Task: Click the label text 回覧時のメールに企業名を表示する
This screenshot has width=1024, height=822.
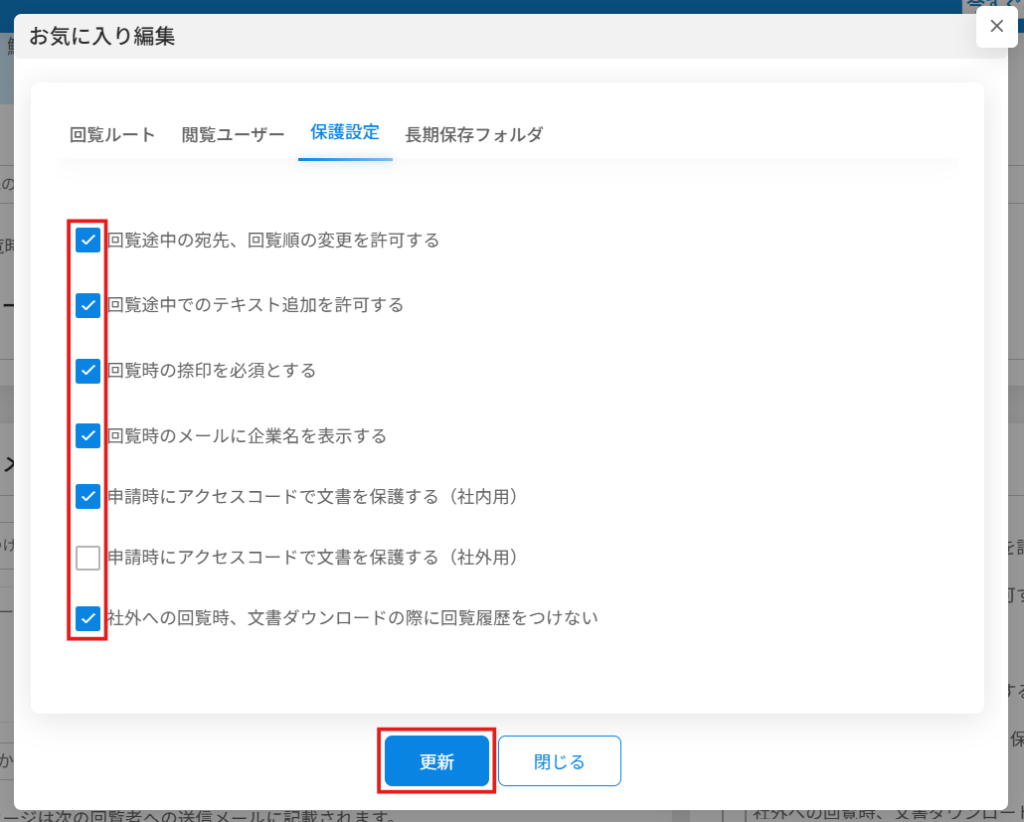Action: 246,436
